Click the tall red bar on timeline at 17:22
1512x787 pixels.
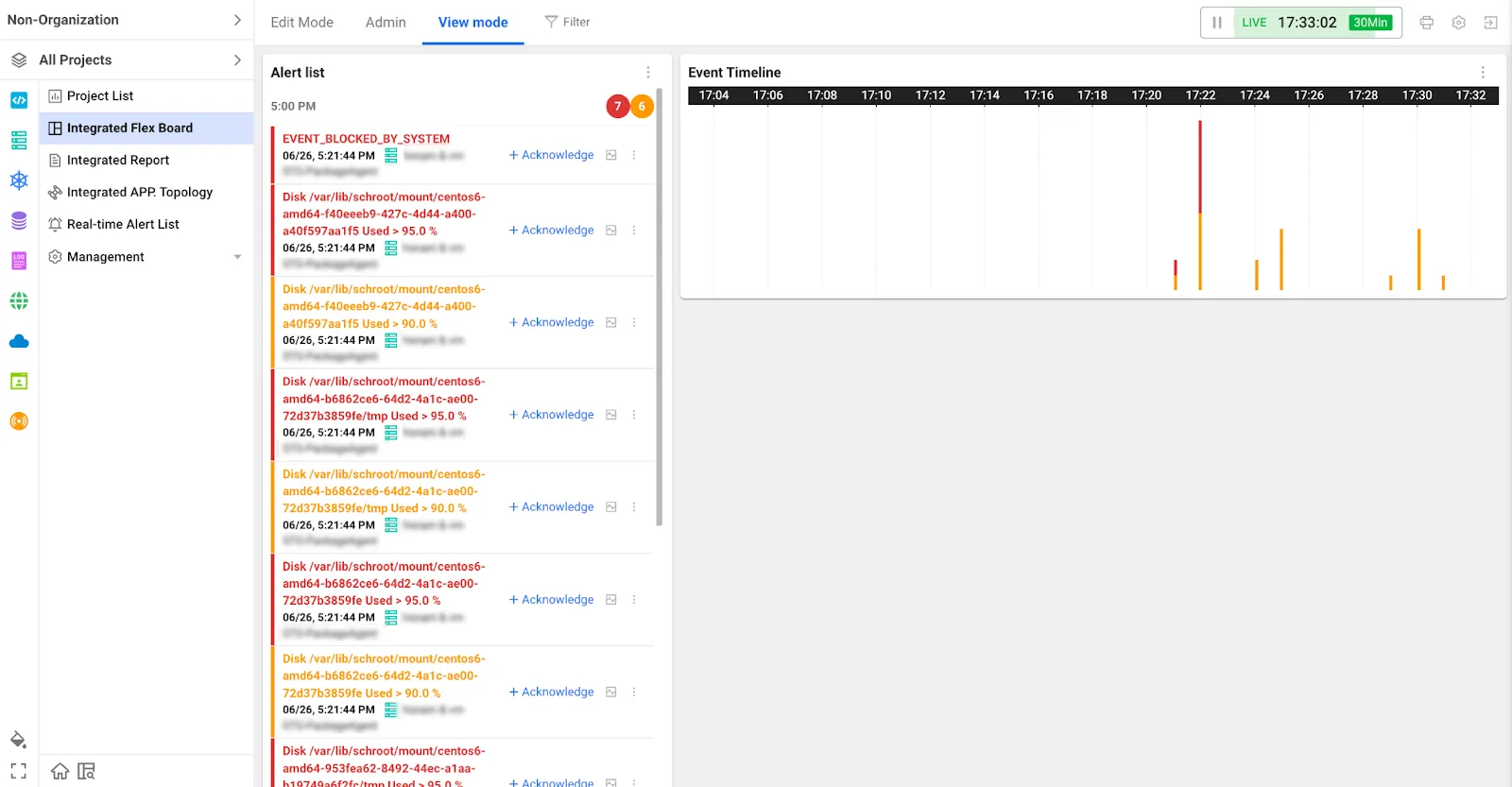tap(1200, 166)
